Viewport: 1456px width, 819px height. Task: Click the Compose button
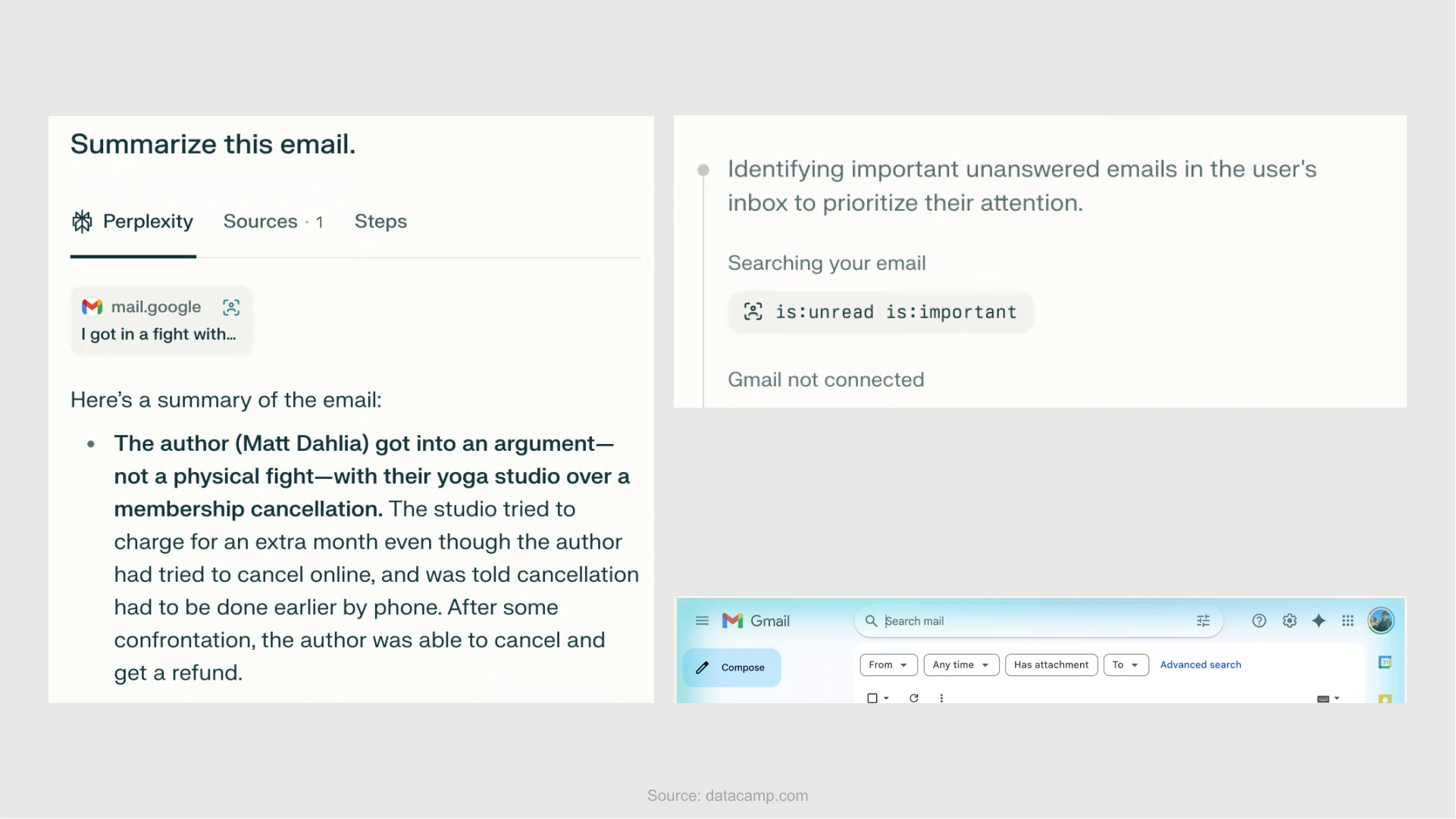coord(732,667)
